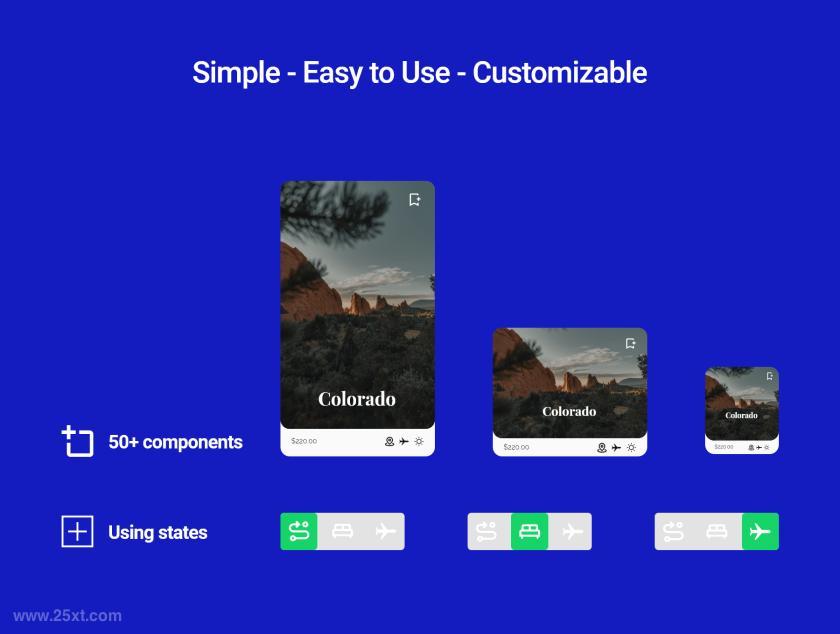This screenshot has height=634, width=840.
Task: Click the sun icon in the smallest card footer
Action: coord(767,447)
